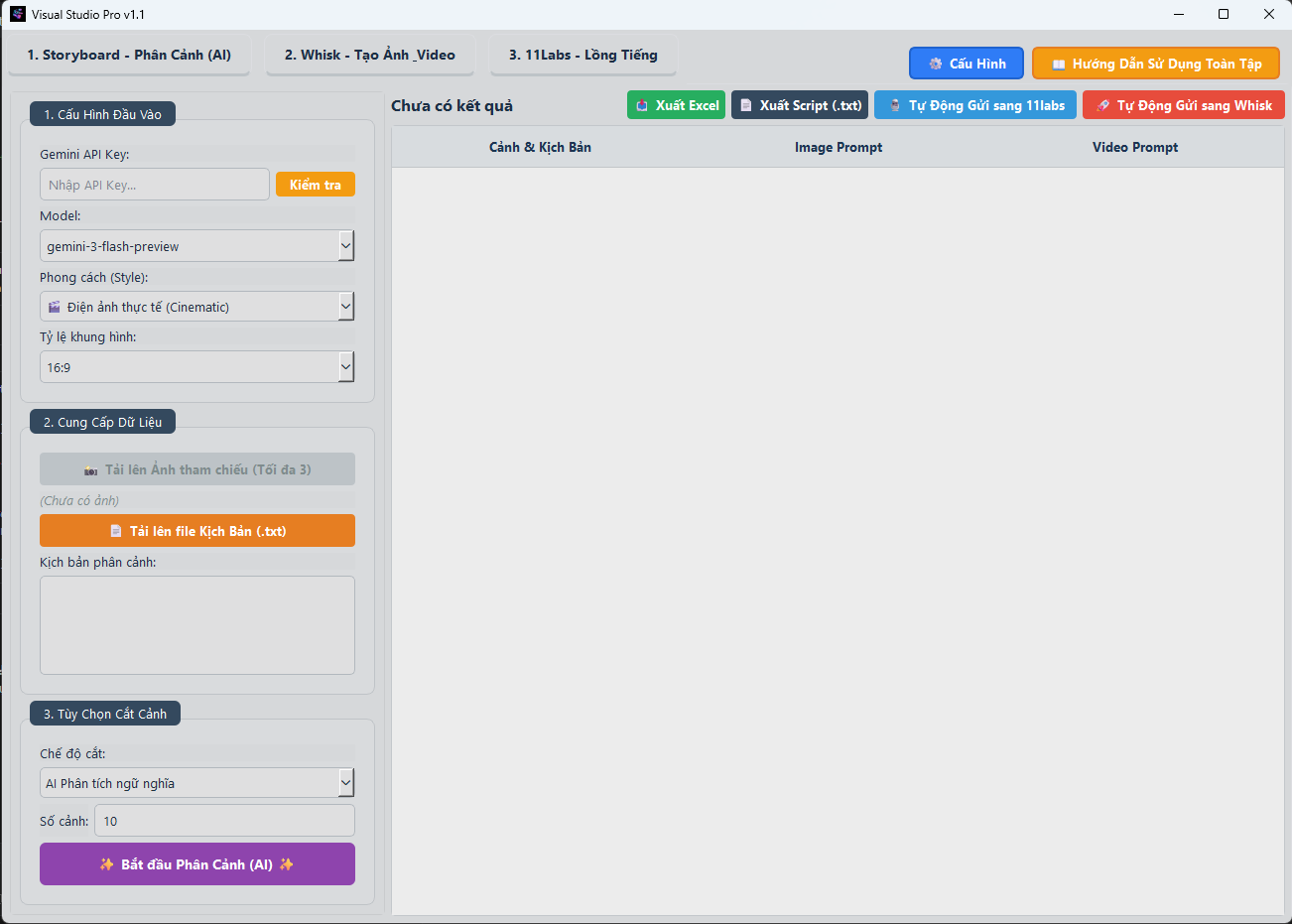Open the 11Labs - Lồng Tiếng tab

(x=582, y=56)
